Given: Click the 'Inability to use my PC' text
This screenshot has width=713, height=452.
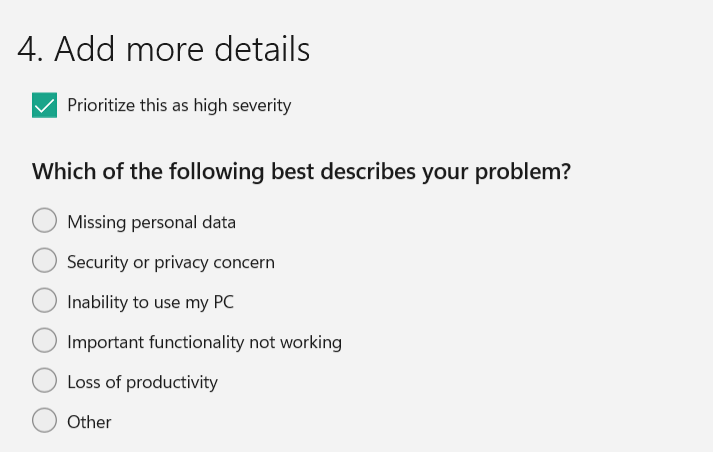Looking at the screenshot, I should [150, 302].
